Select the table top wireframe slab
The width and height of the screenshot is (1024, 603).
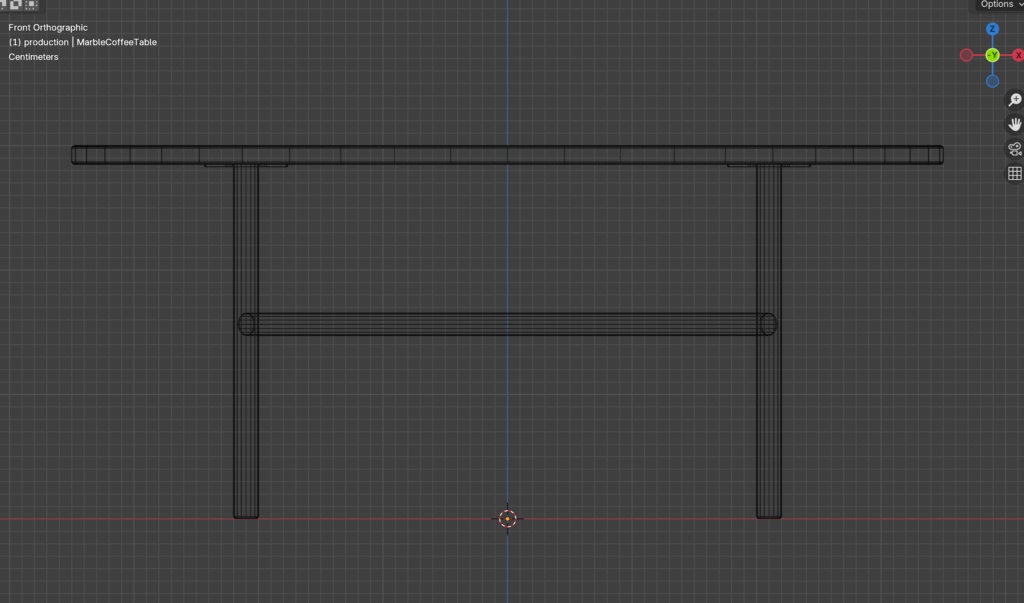click(x=507, y=155)
